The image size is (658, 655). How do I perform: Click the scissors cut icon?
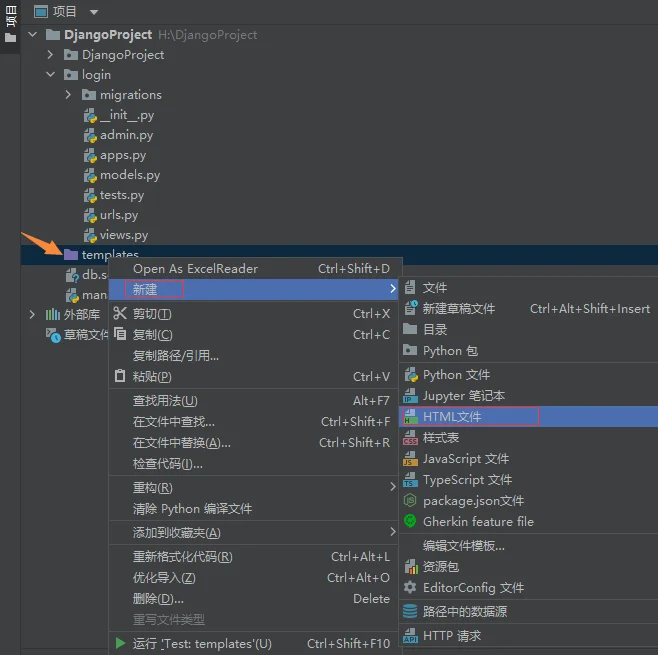(x=120, y=313)
